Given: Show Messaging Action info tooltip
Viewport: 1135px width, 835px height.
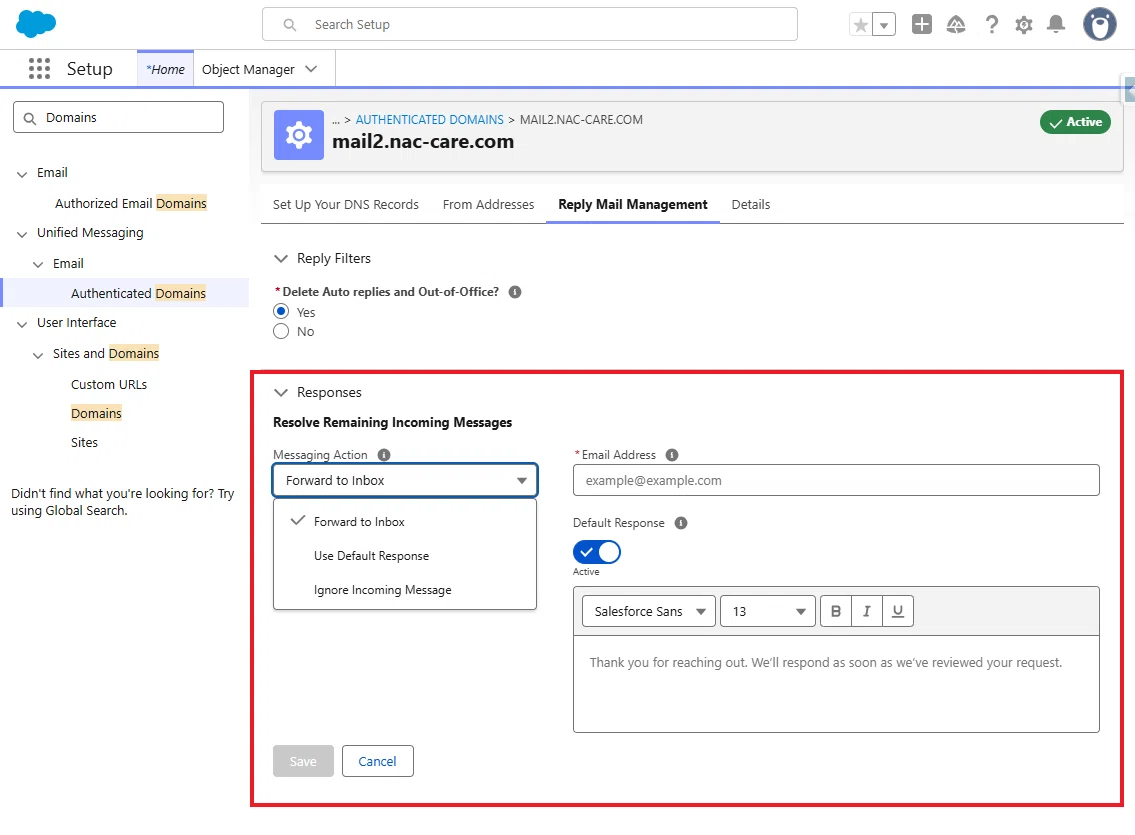Looking at the screenshot, I should [x=384, y=455].
